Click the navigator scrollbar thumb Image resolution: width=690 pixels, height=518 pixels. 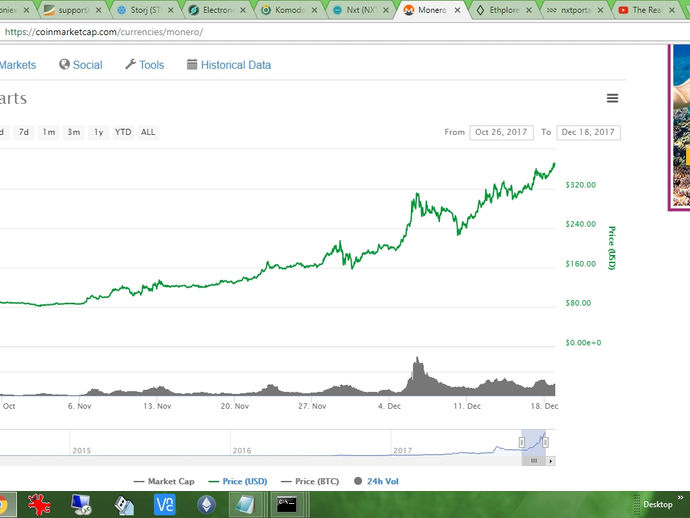tap(534, 461)
